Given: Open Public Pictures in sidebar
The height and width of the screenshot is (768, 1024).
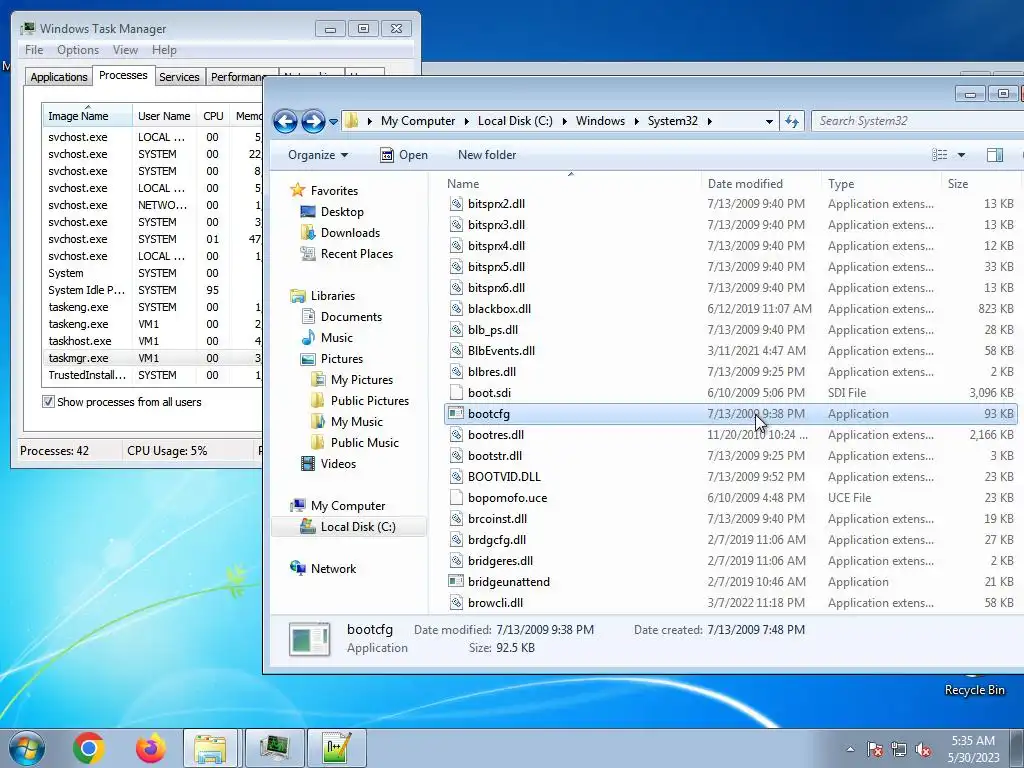Looking at the screenshot, I should (370, 400).
